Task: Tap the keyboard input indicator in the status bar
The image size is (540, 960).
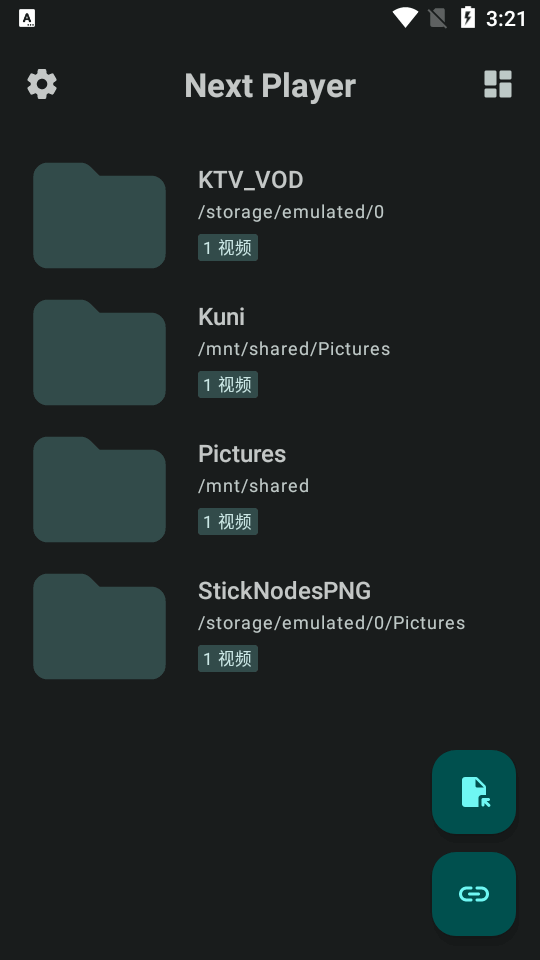Action: tap(27, 18)
